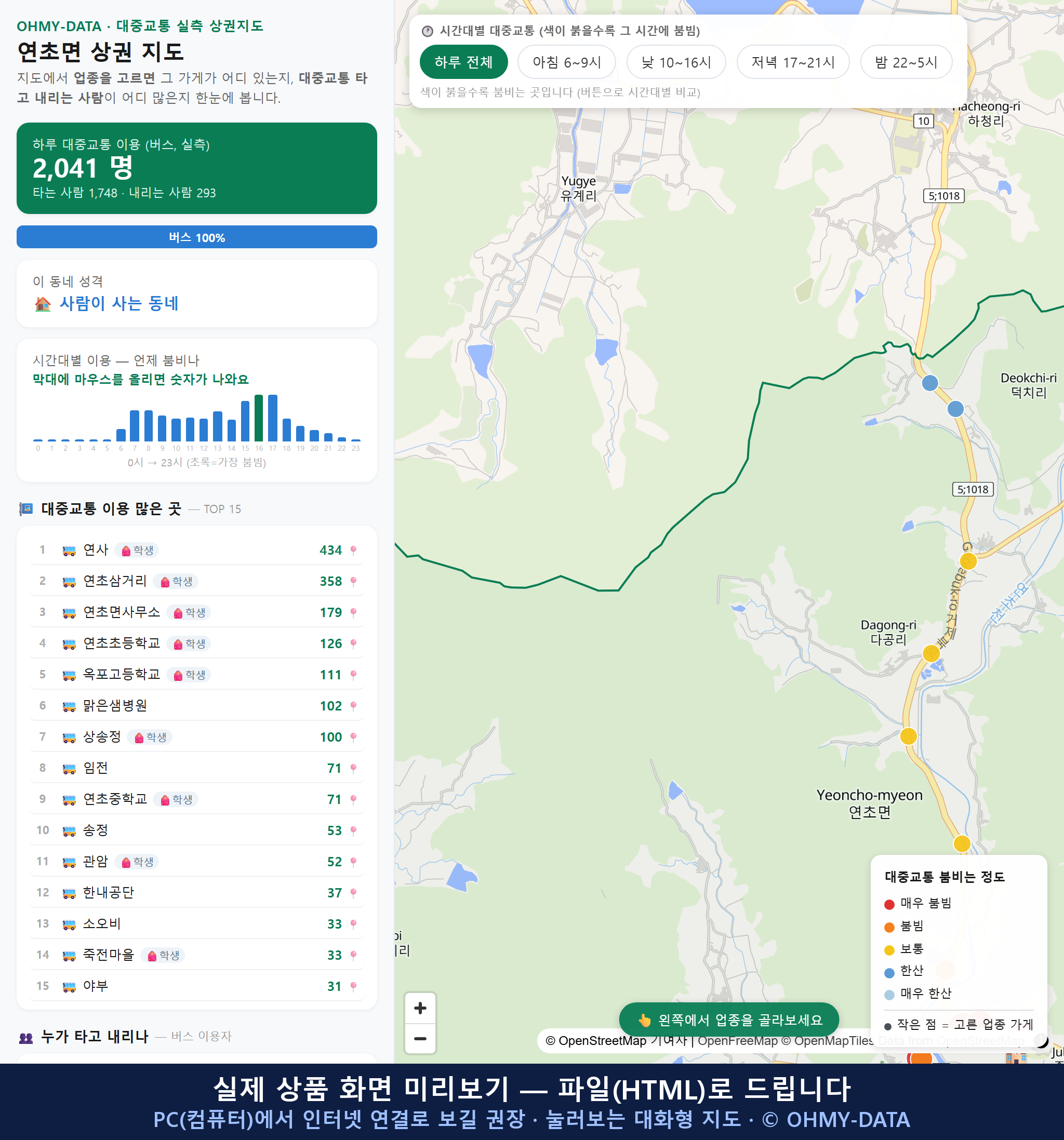This screenshot has width=1064, height=1140.
Task: Click the yellow 보통 legend swatch
Action: click(x=889, y=950)
